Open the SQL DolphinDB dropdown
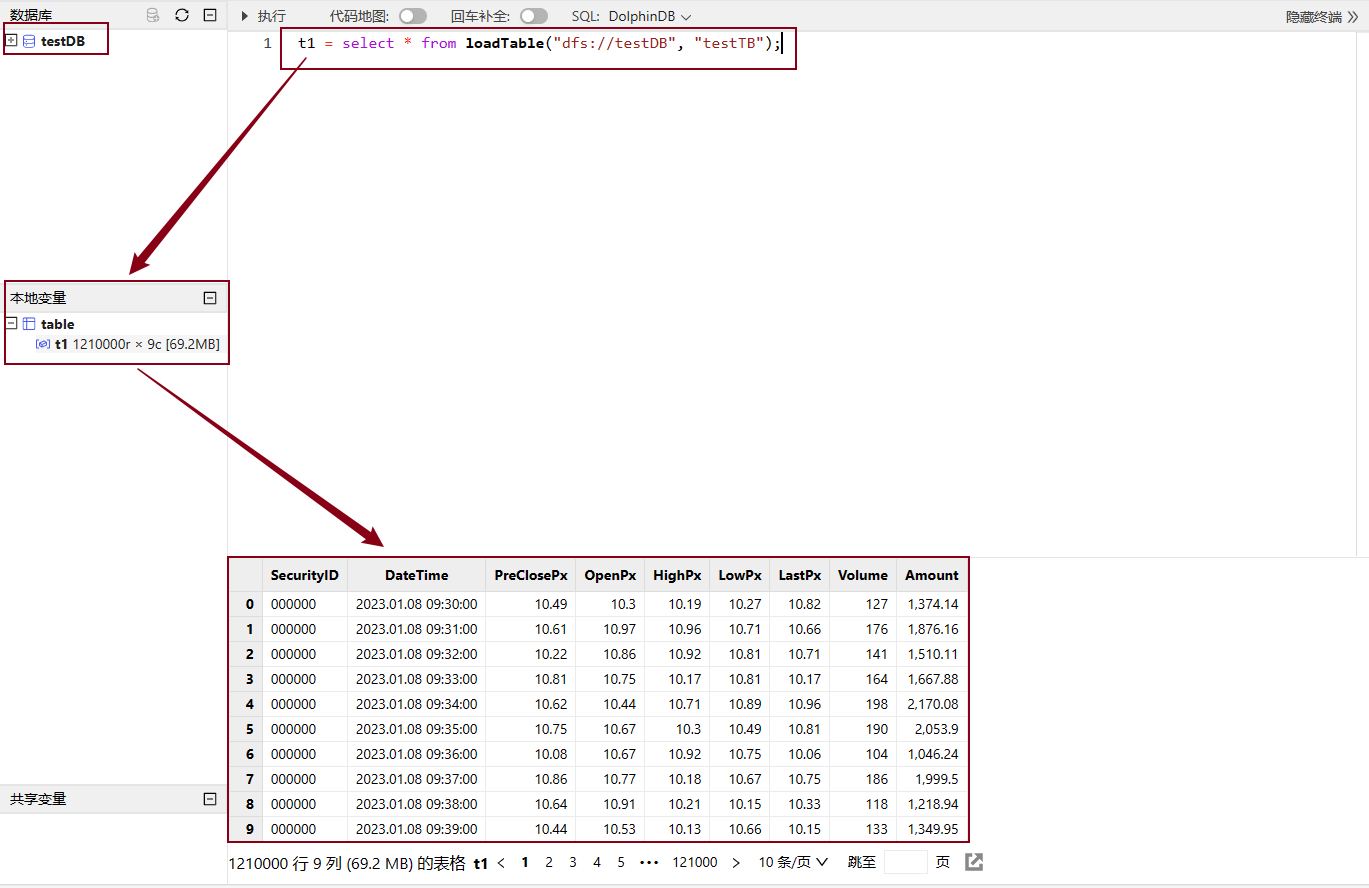The image size is (1369, 888). click(649, 16)
